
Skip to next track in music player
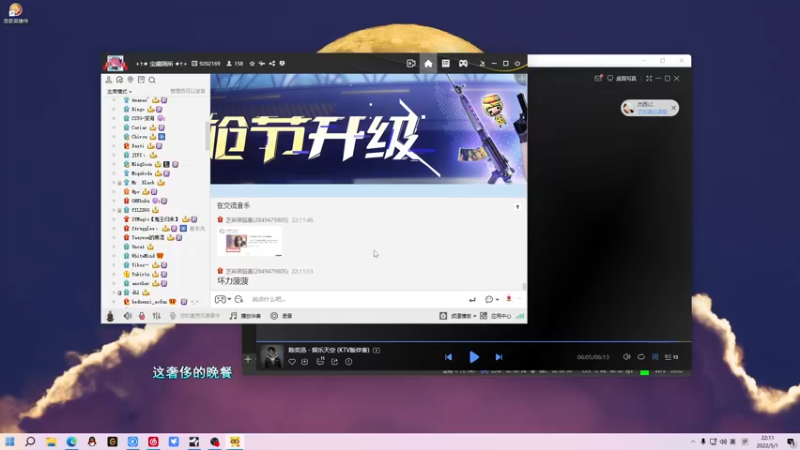point(498,357)
